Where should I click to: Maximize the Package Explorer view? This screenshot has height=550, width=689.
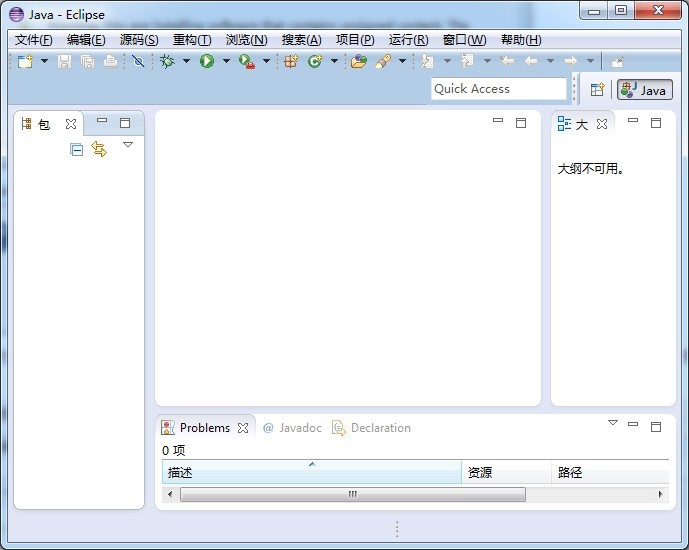tap(125, 123)
